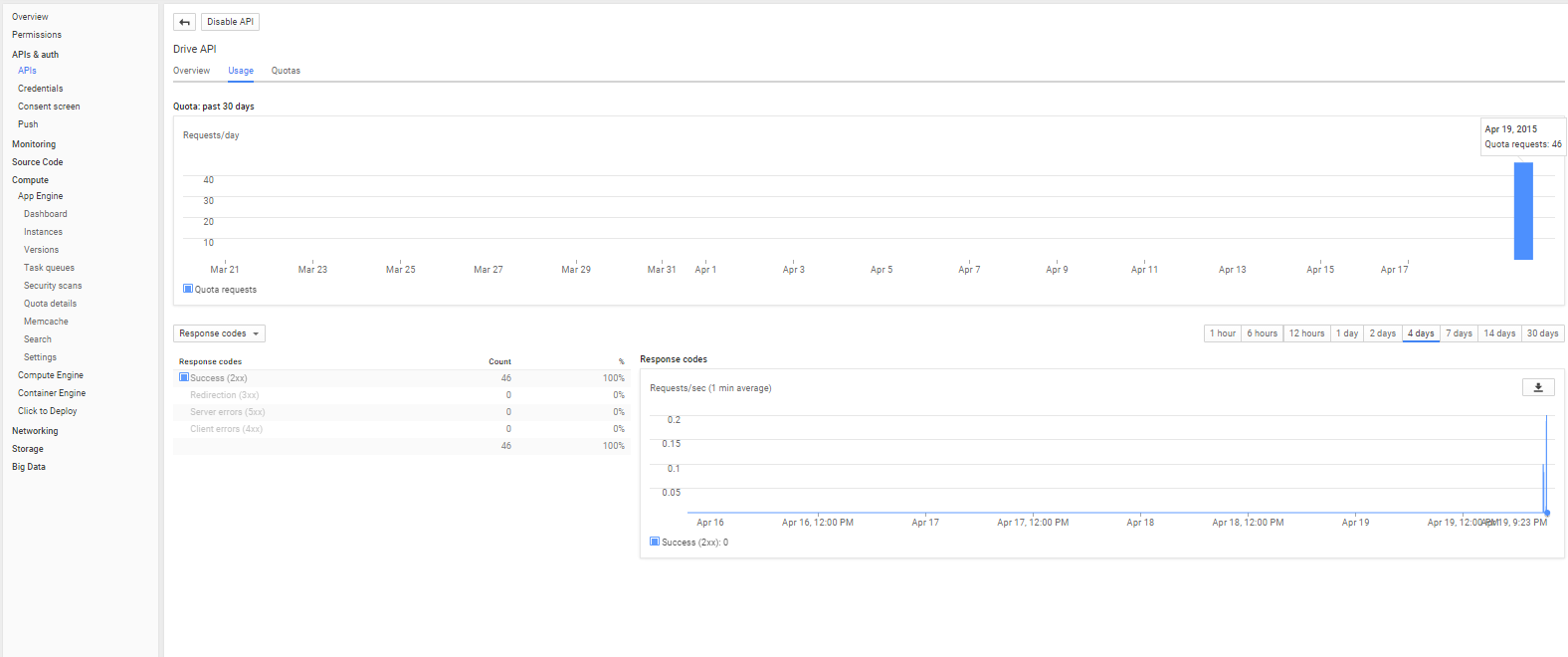Open Task queues page

pos(49,268)
